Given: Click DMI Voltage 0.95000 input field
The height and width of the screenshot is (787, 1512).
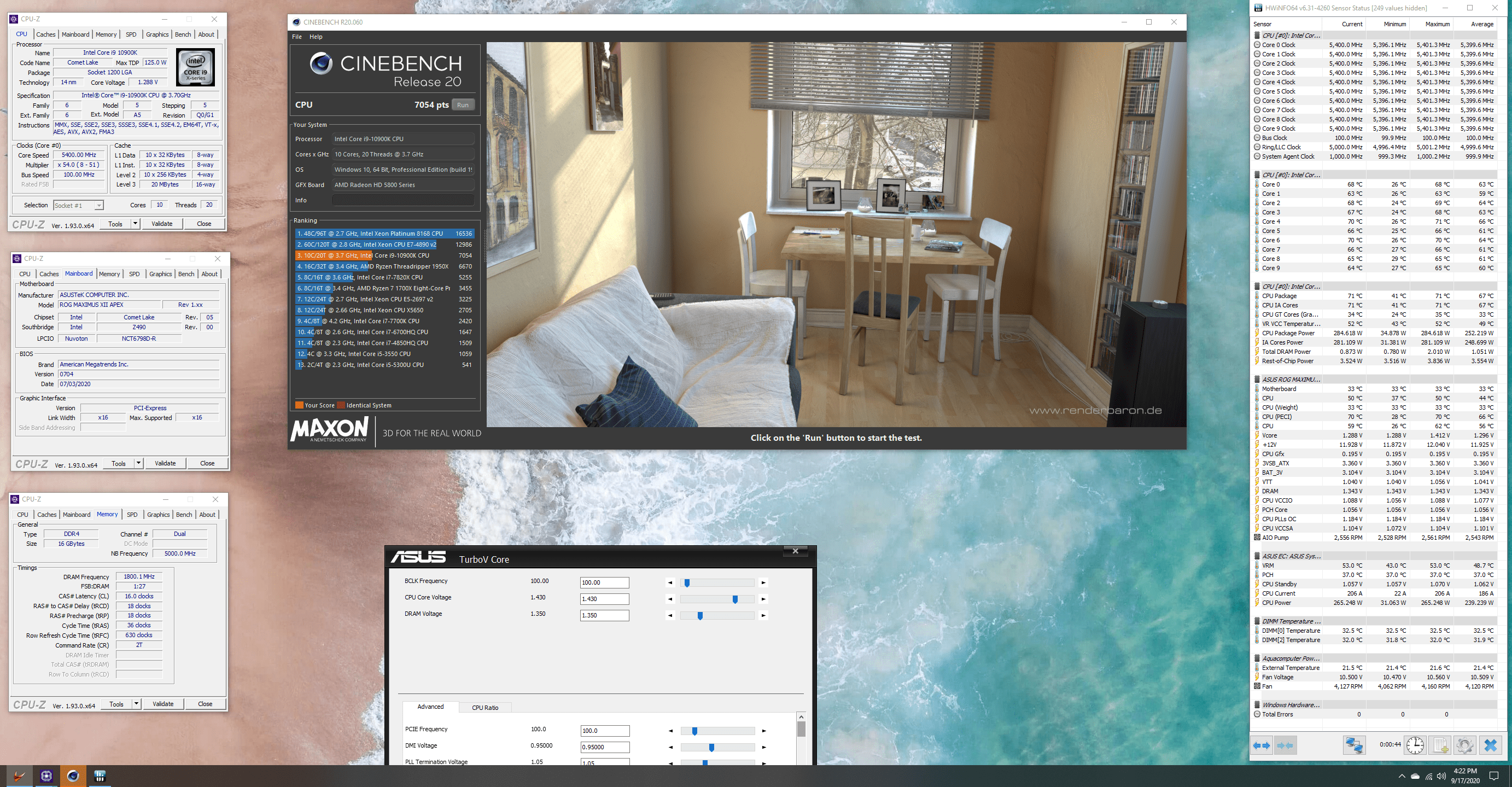Looking at the screenshot, I should pos(605,747).
